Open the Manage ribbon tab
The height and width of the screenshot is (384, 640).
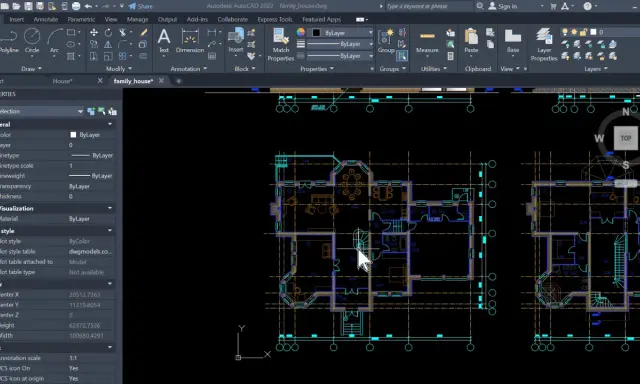point(138,19)
